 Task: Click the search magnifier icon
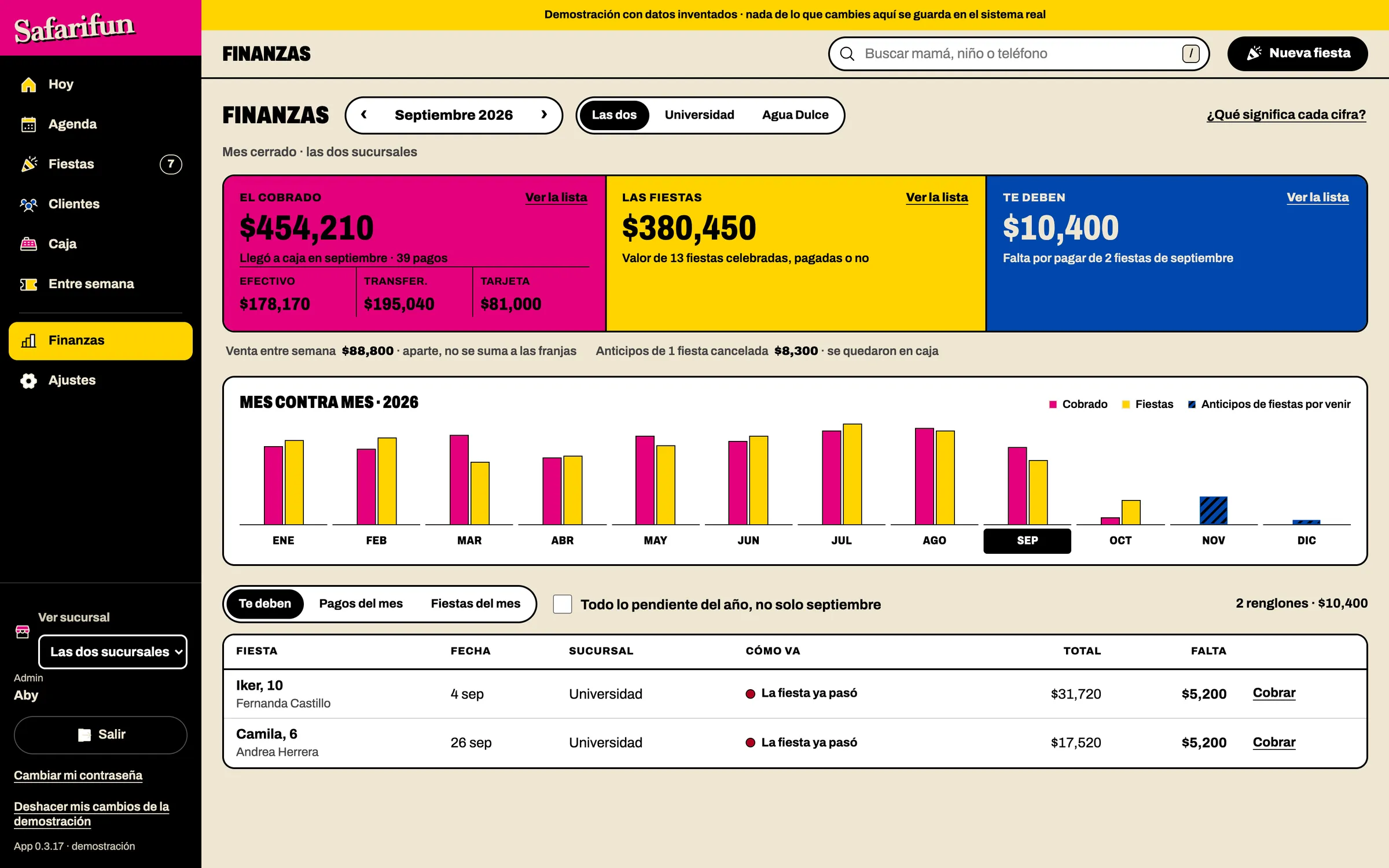pyautogui.click(x=847, y=54)
